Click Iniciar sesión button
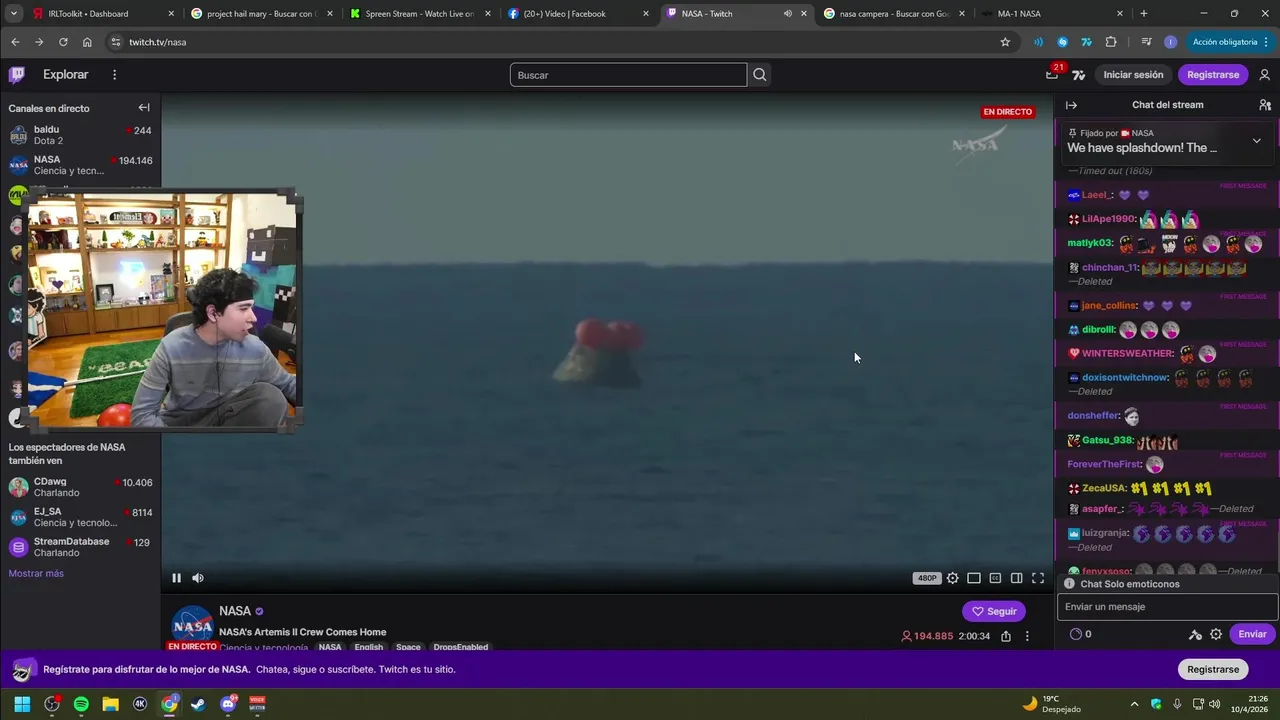The image size is (1280, 720). [x=1133, y=75]
